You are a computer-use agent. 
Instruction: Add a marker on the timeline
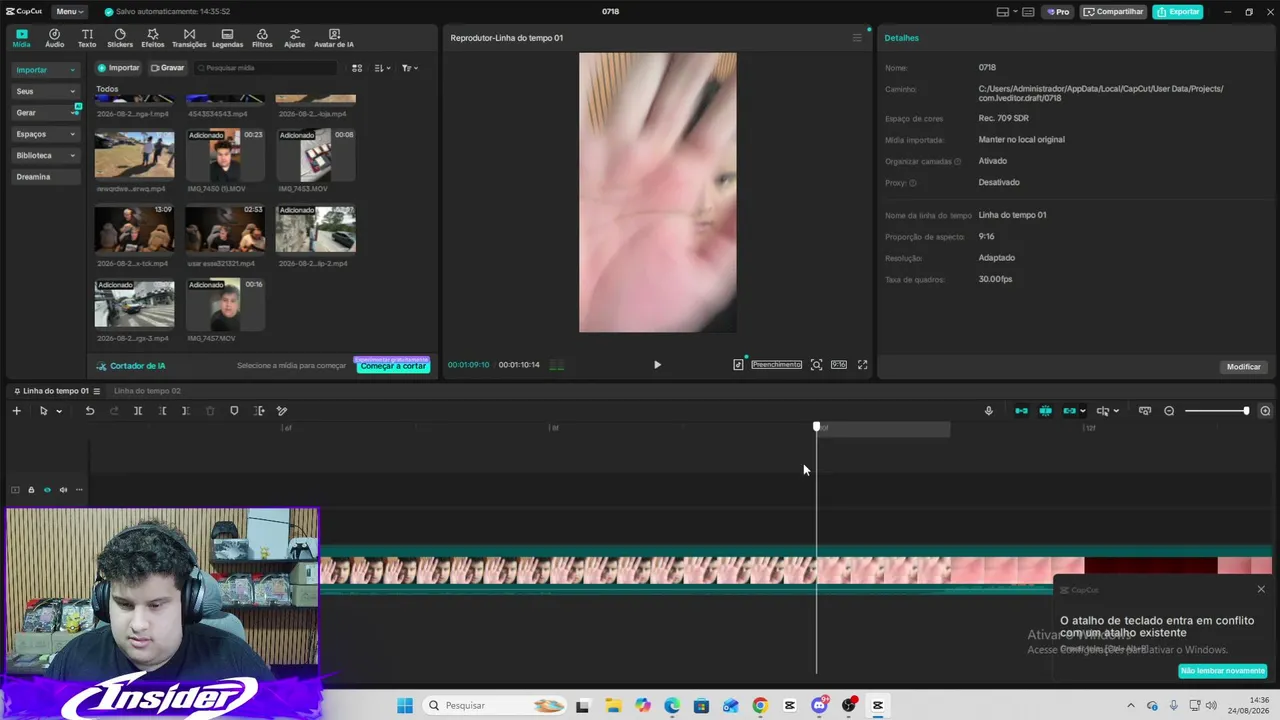[x=234, y=411]
